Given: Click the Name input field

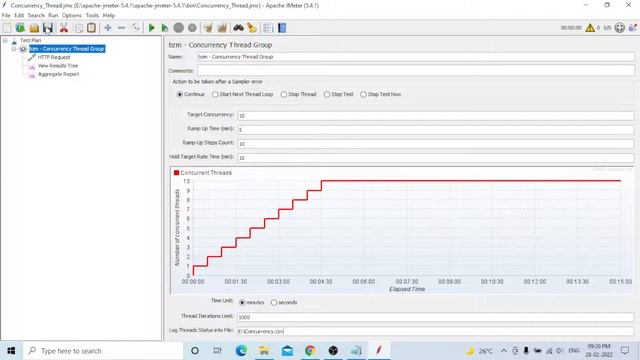Looking at the screenshot, I should coord(416,57).
